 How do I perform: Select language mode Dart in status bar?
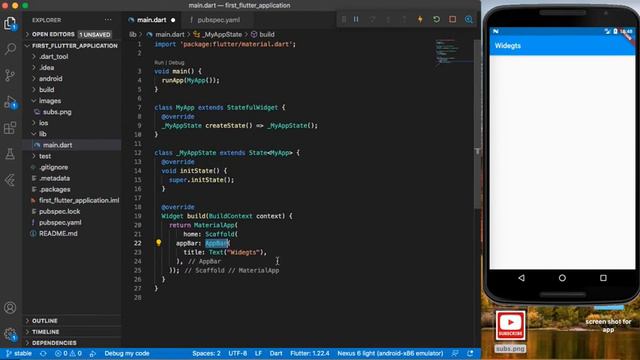coord(276,353)
